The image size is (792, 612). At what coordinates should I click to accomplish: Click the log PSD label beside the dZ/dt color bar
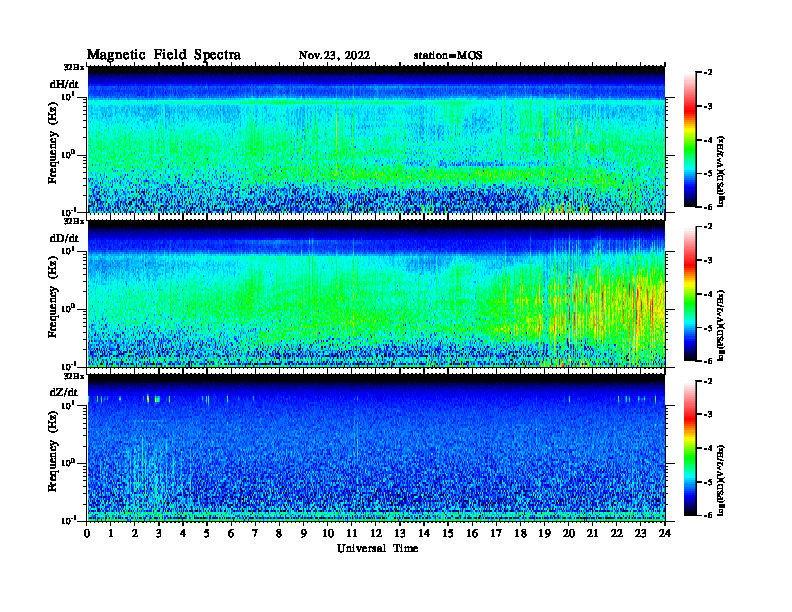click(721, 480)
